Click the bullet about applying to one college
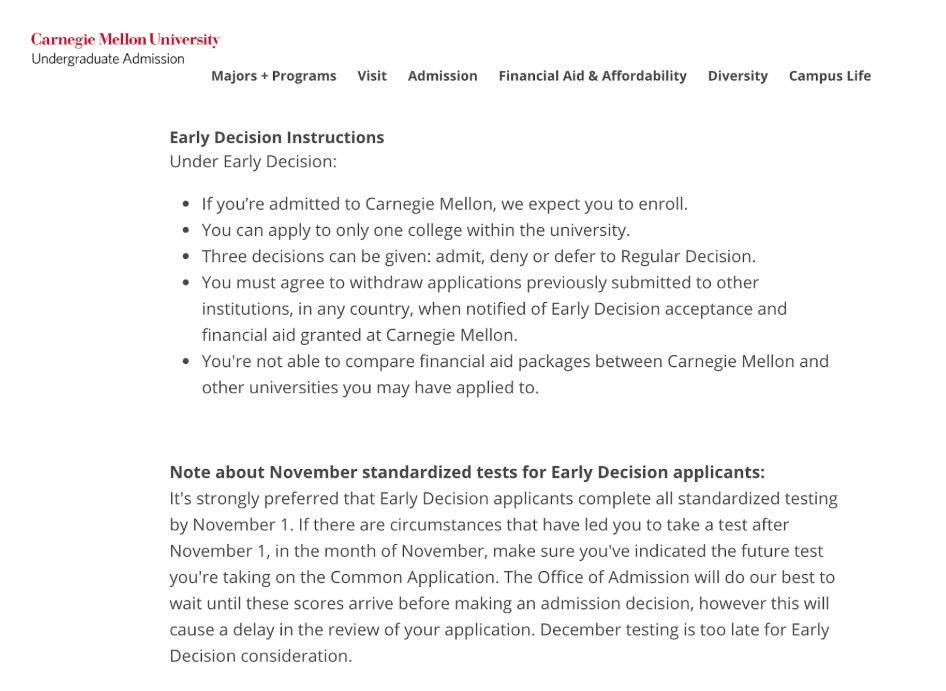Image resolution: width=946 pixels, height=691 pixels. point(415,230)
